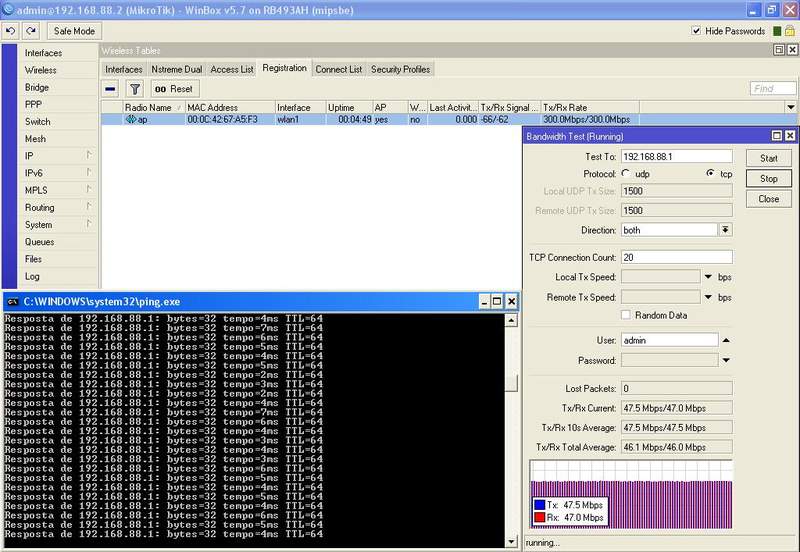Collapse the User field with the up arrow
The height and width of the screenshot is (552, 800).
[x=725, y=340]
